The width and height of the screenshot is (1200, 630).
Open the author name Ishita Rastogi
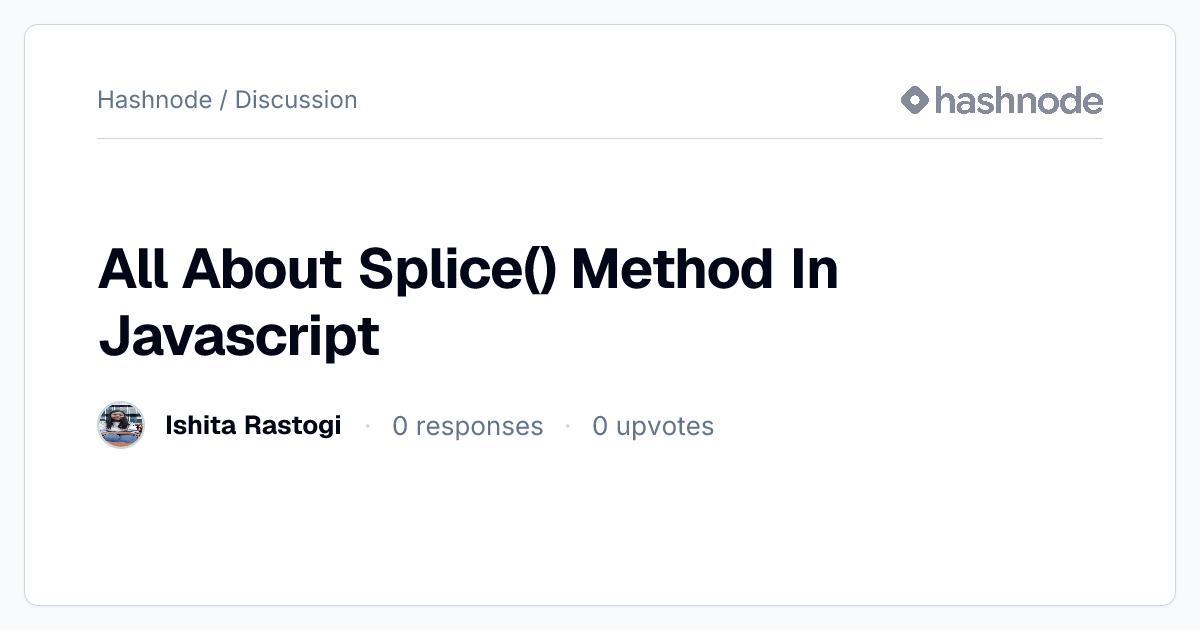click(x=253, y=426)
